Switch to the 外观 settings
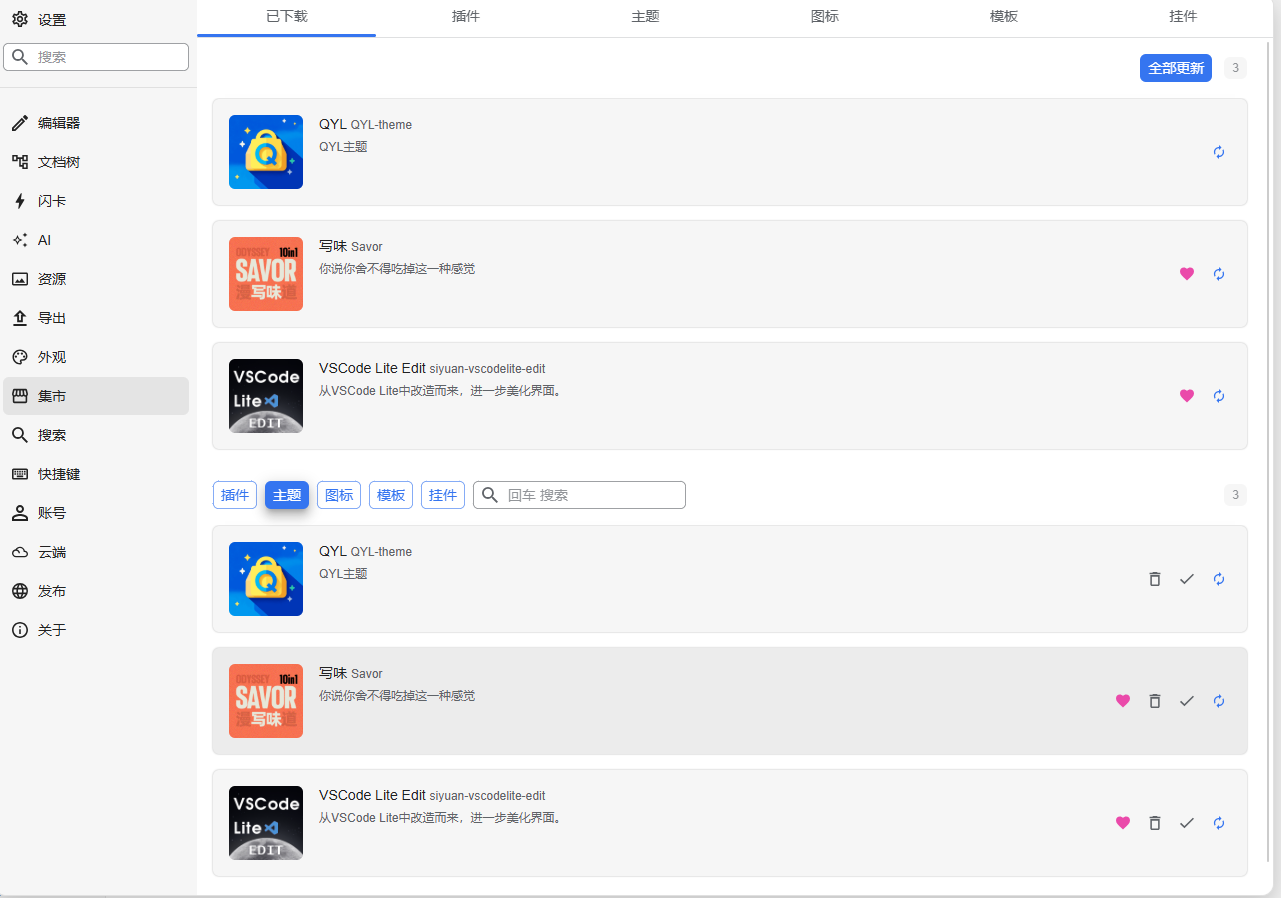The width and height of the screenshot is (1281, 898). [x=96, y=357]
